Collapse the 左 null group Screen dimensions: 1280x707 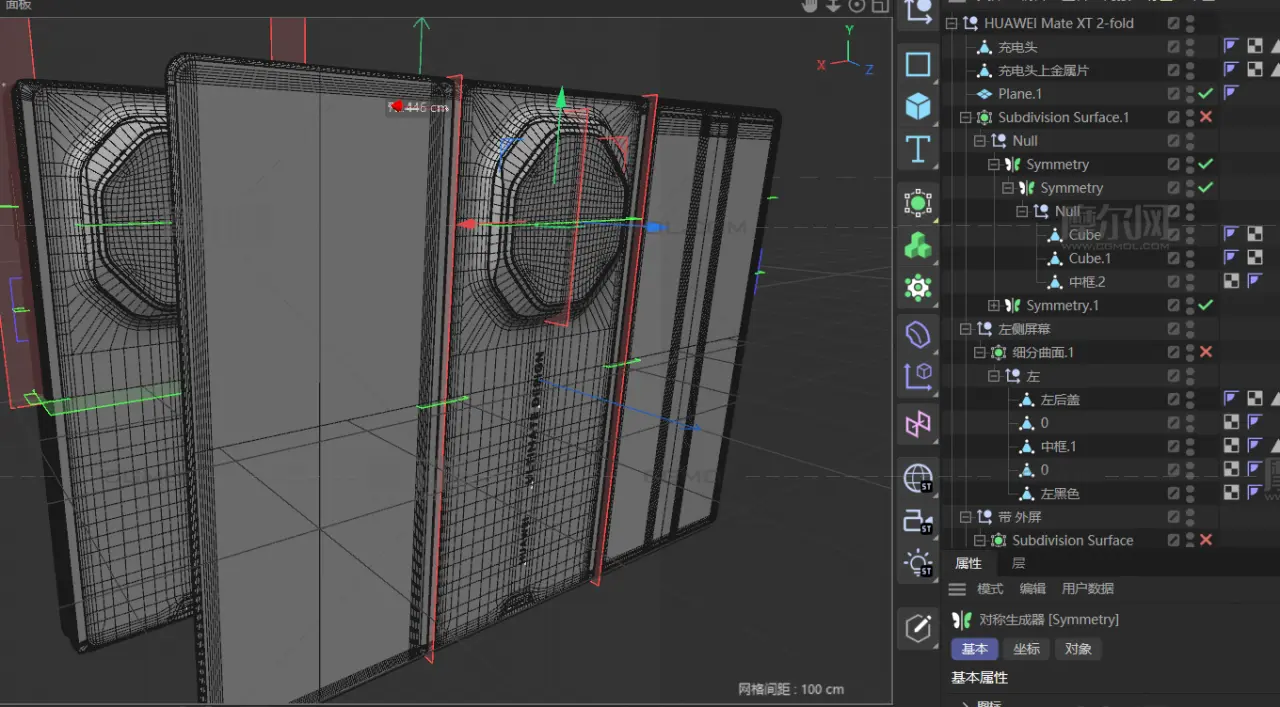993,376
